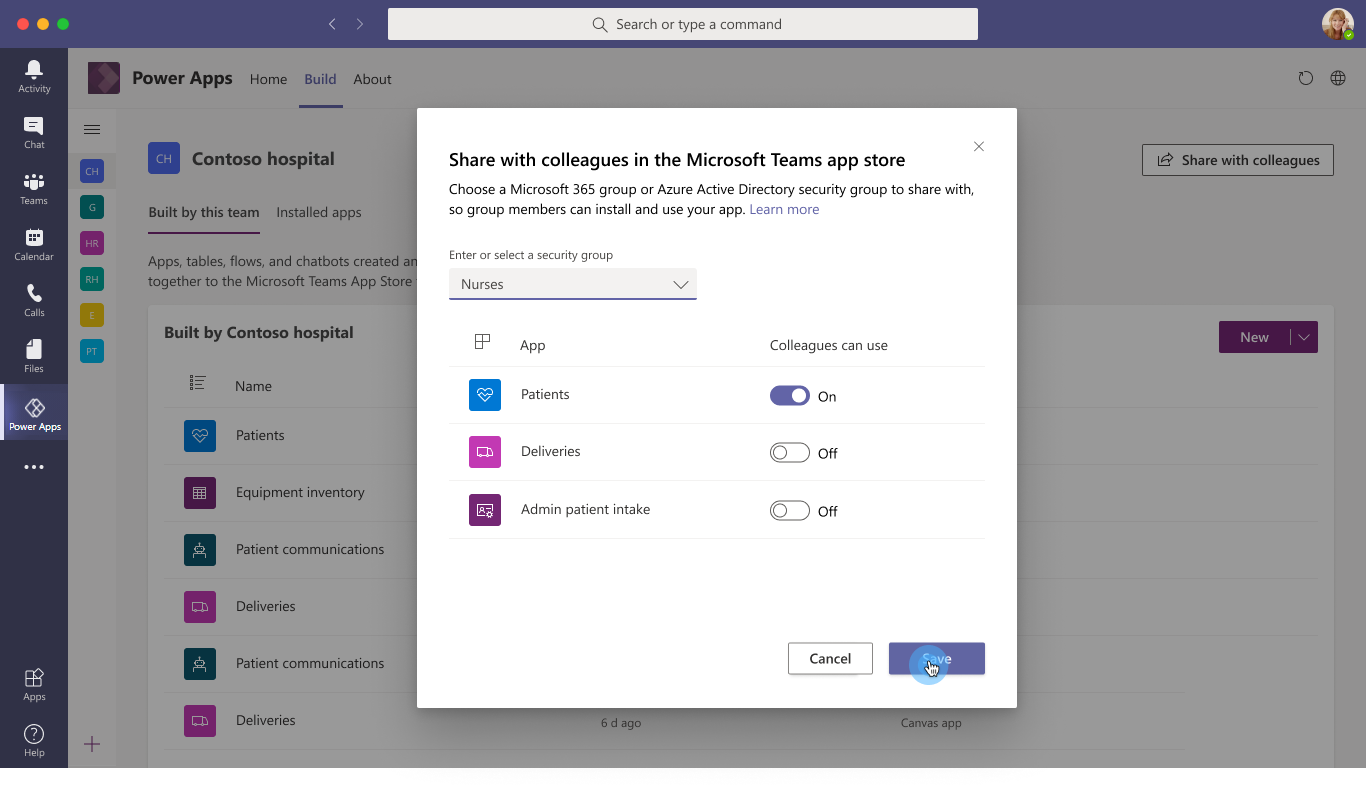Select the PT team avatar
1366x792 pixels.
tap(92, 351)
